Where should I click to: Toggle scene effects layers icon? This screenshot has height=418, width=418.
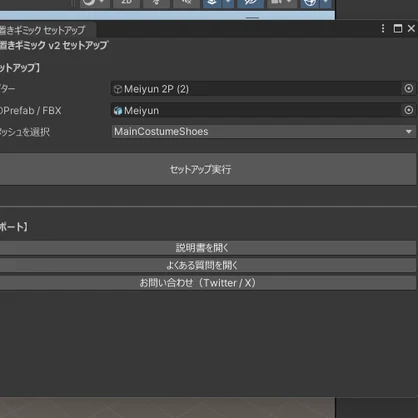coord(212,3)
